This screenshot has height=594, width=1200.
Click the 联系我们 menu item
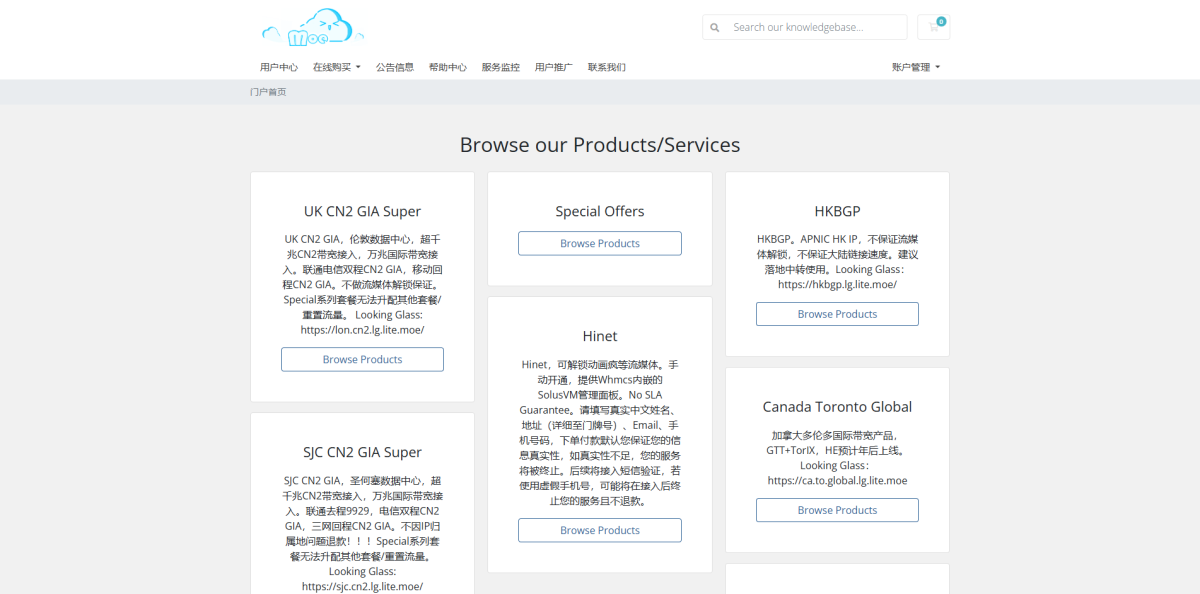click(x=606, y=67)
